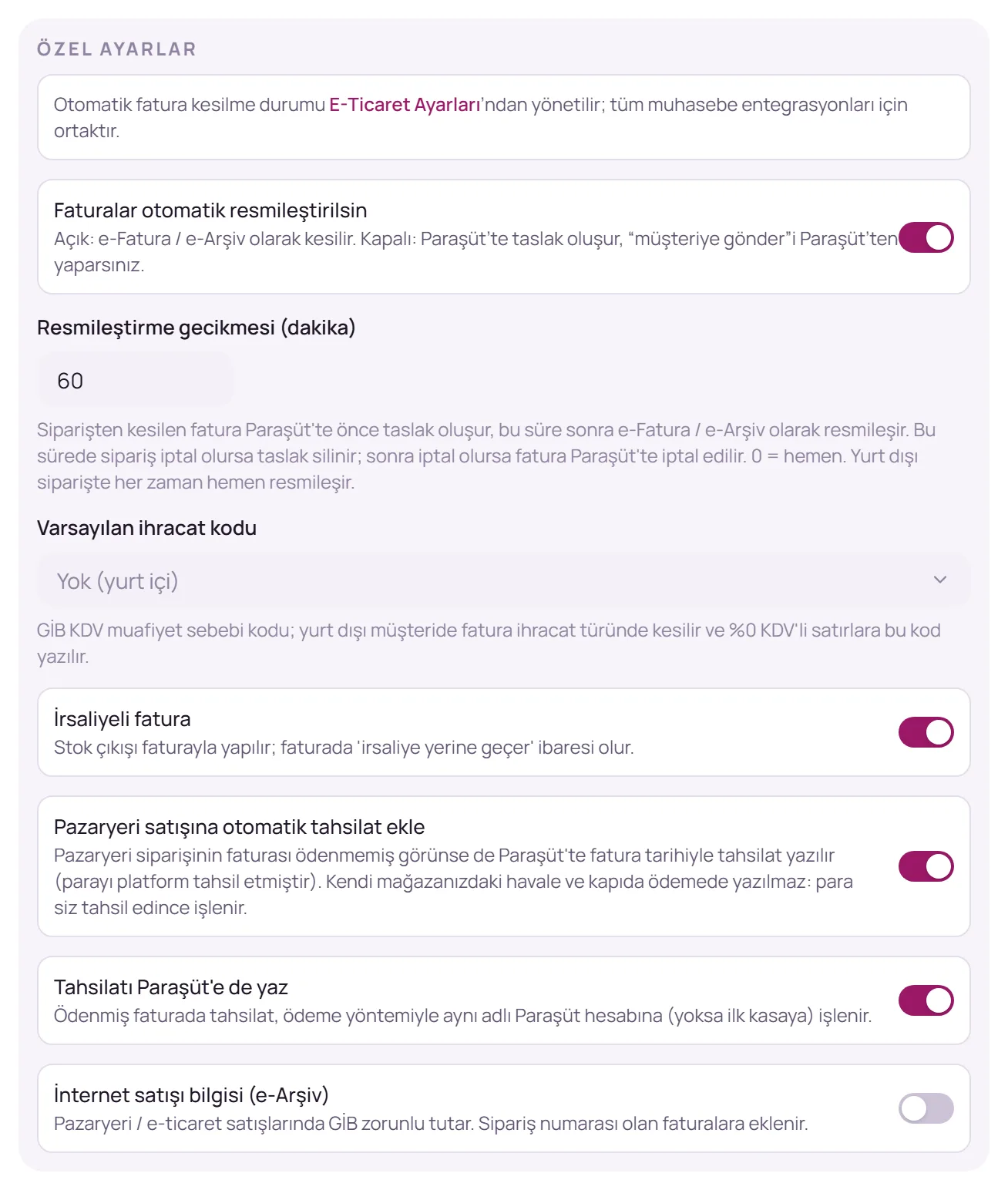Focus the Resmileştirme gecikmesi input showing 60
1008x1190 pixels.
[x=136, y=380]
